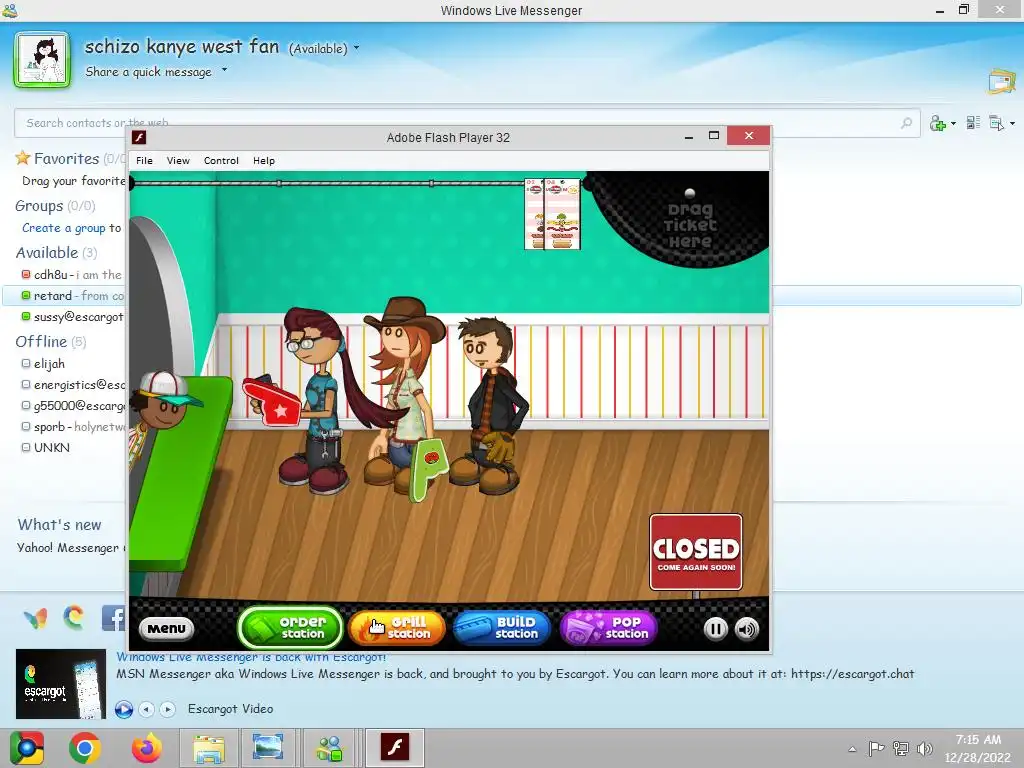
Task: Click the Closed sign in the game
Action: click(696, 552)
